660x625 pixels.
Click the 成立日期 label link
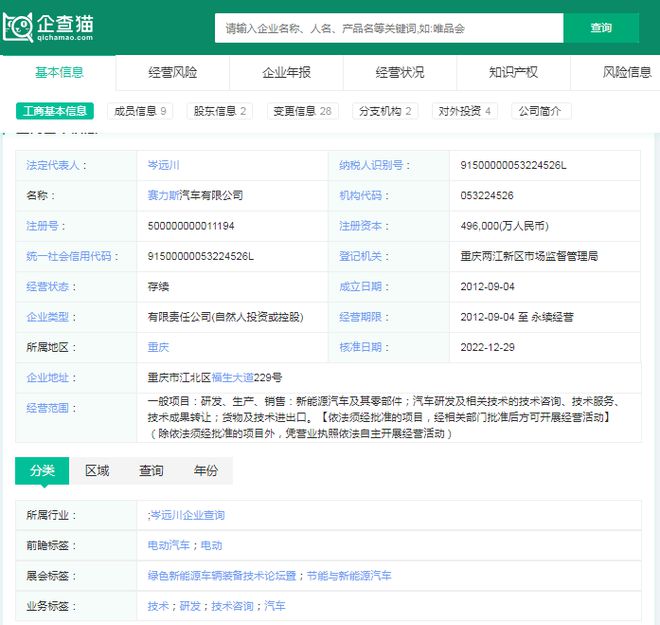[x=360, y=287]
